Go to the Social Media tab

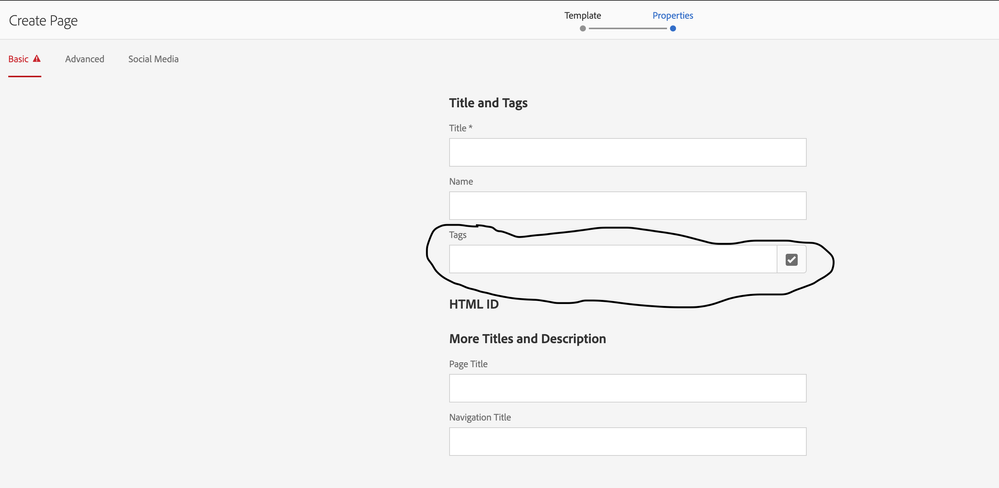[153, 59]
